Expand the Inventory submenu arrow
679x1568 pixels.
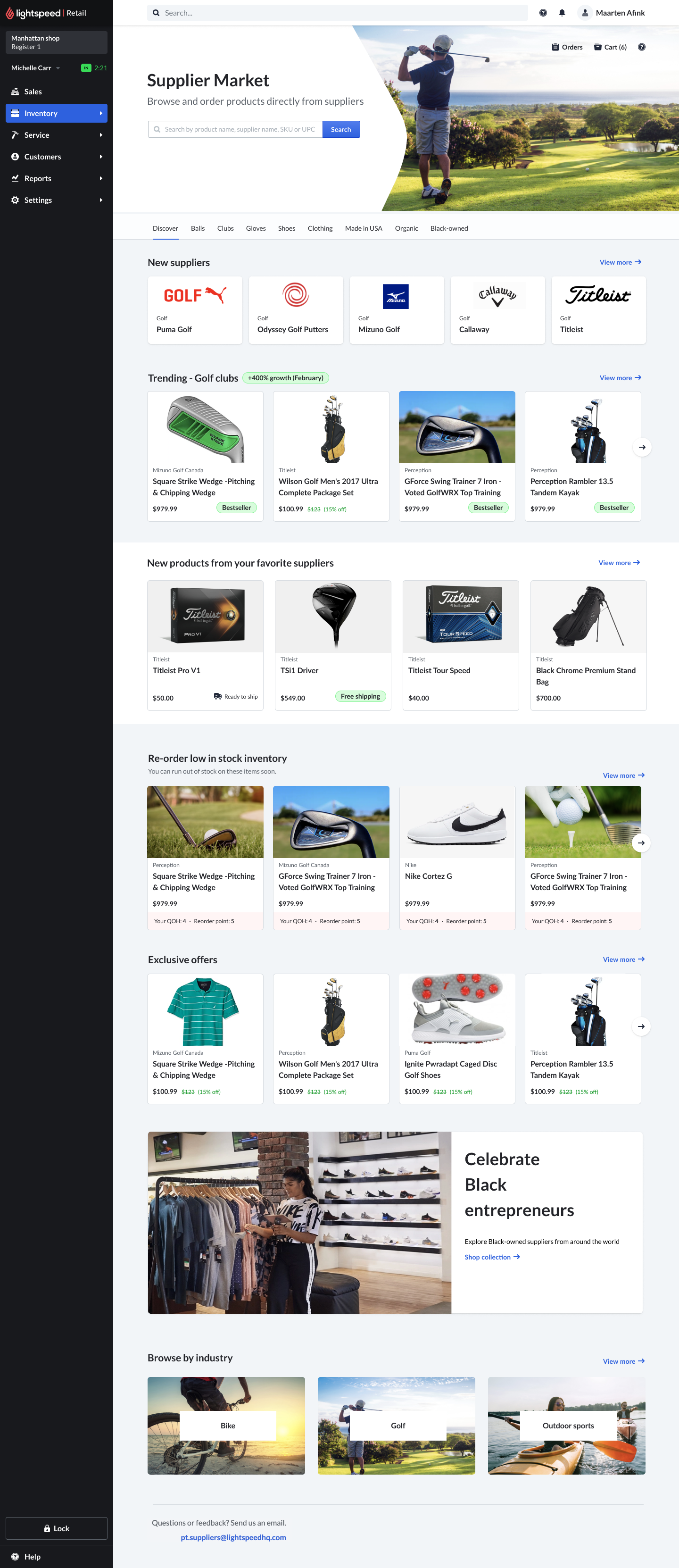[x=101, y=113]
